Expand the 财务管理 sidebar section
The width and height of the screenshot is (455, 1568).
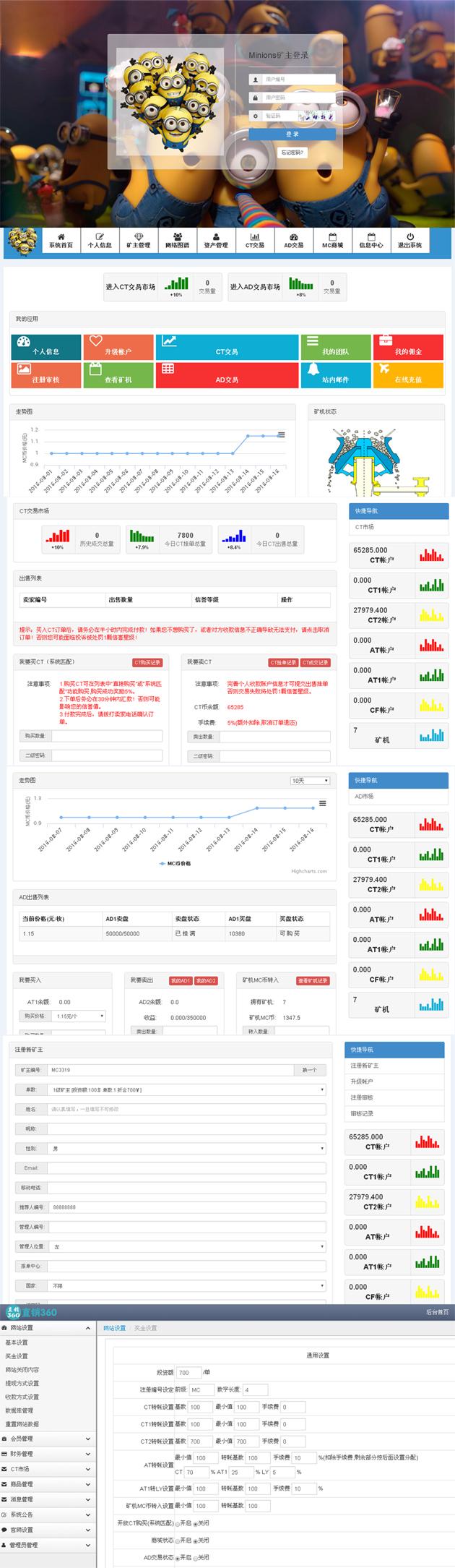(48, 1454)
